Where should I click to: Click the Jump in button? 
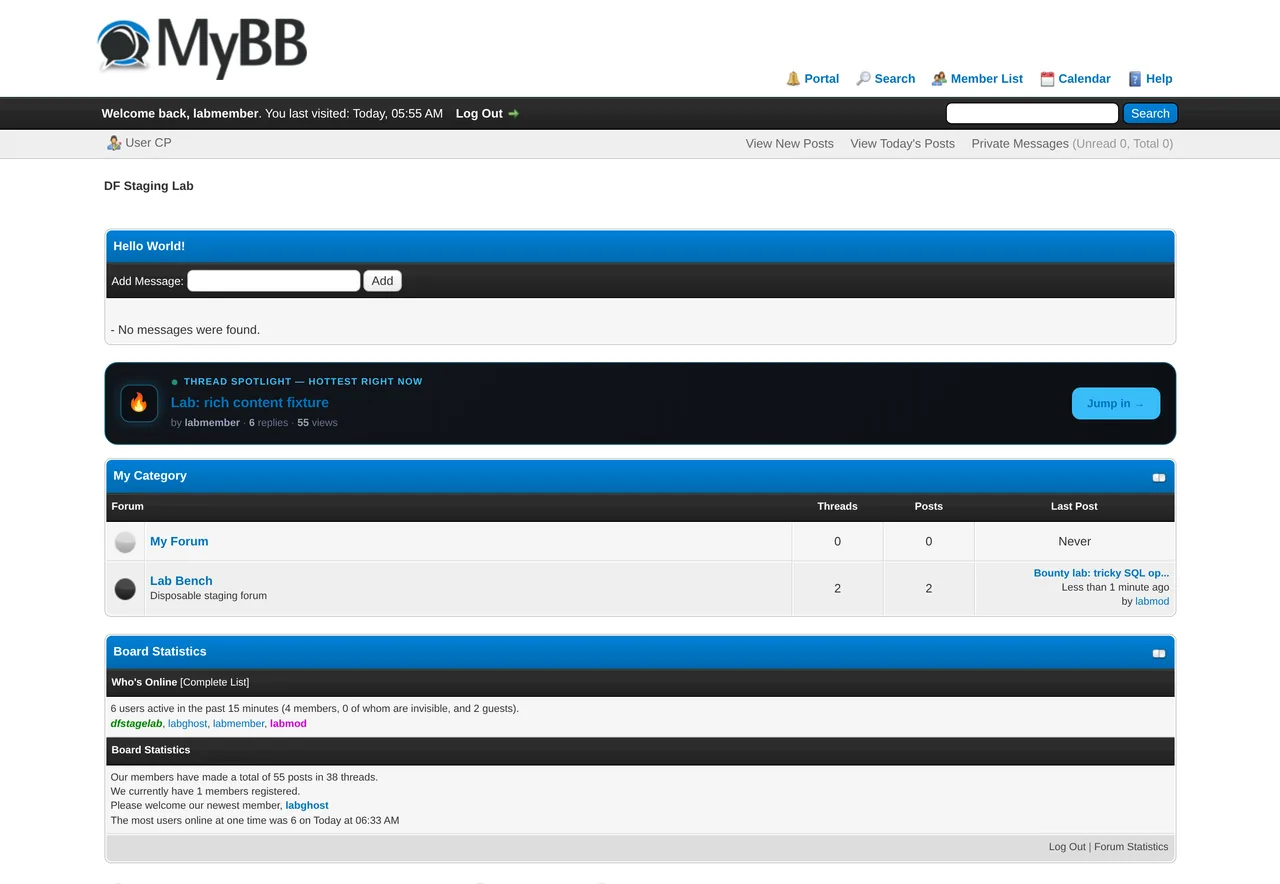pos(1116,403)
